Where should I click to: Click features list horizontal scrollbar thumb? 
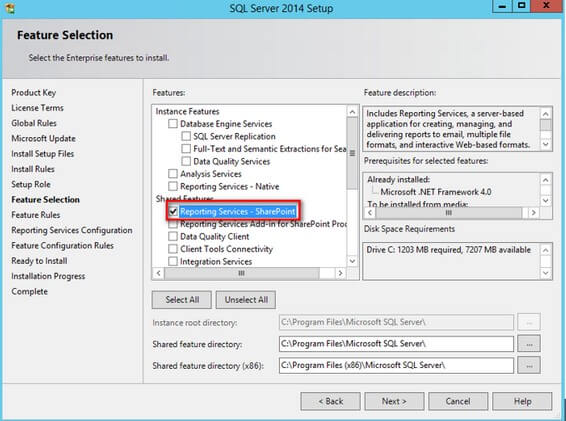tap(242, 273)
